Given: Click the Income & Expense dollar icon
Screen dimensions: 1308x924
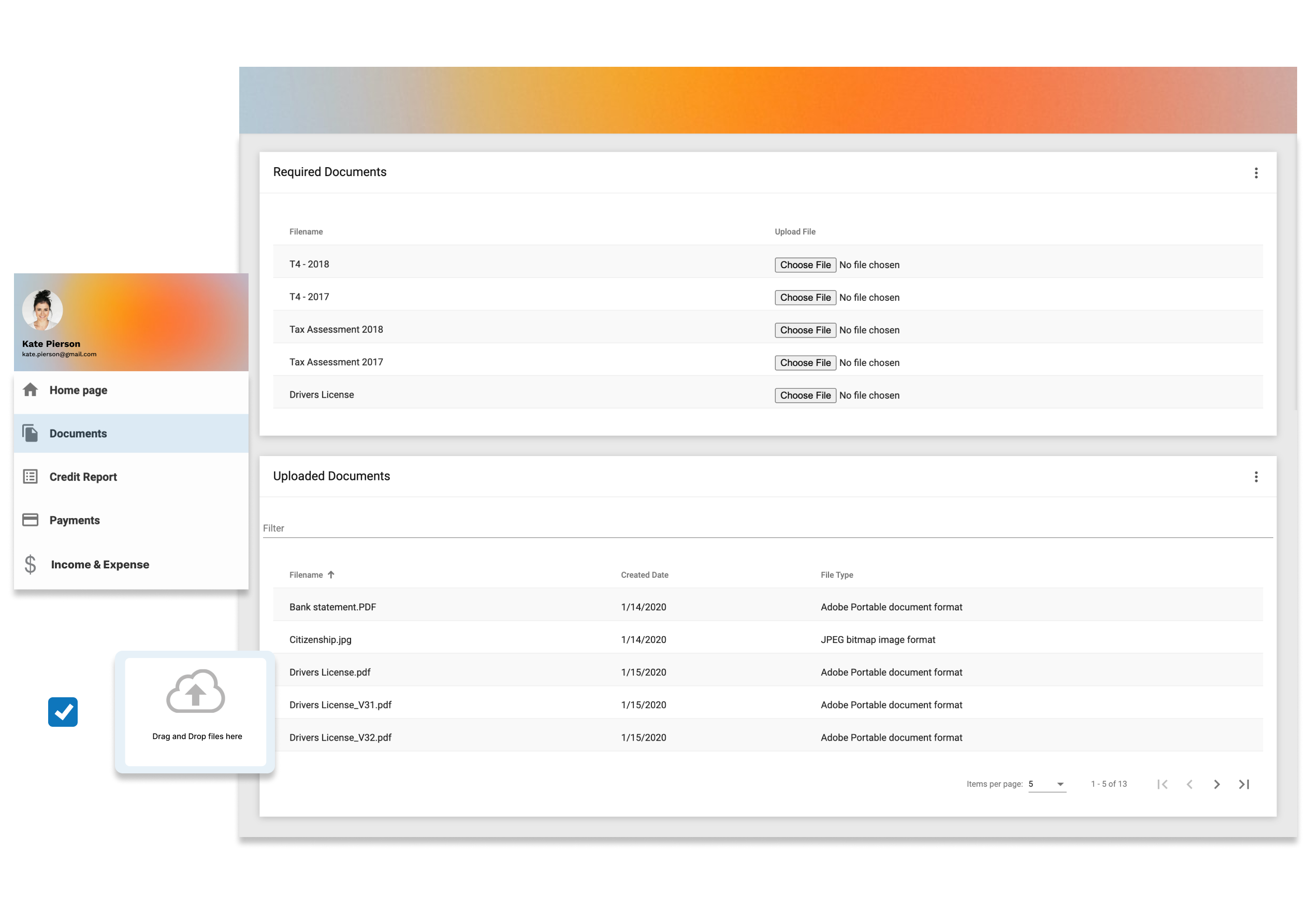Looking at the screenshot, I should 30,564.
